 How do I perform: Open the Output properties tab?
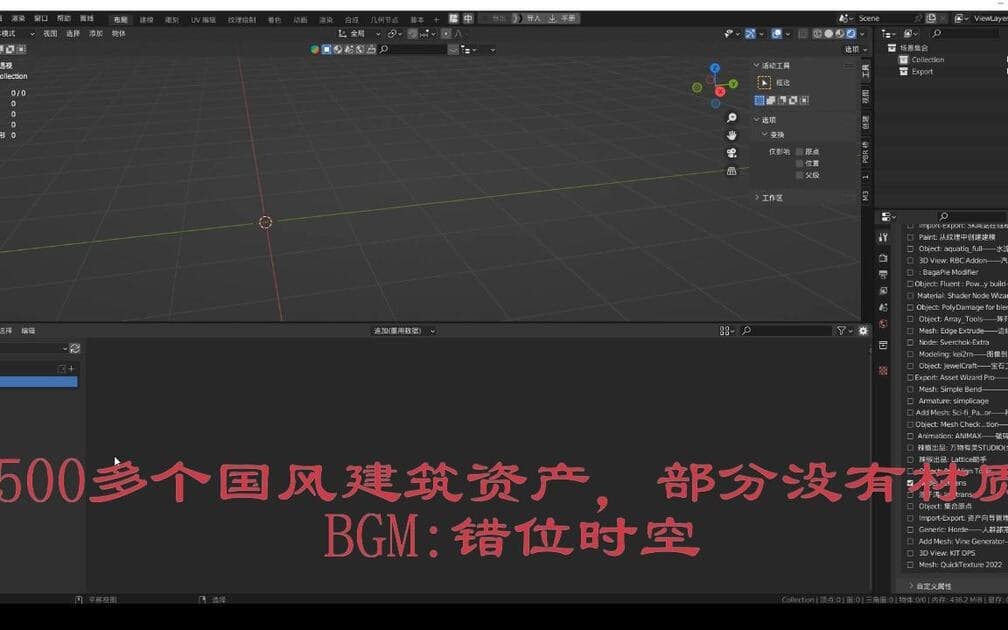[x=883, y=274]
